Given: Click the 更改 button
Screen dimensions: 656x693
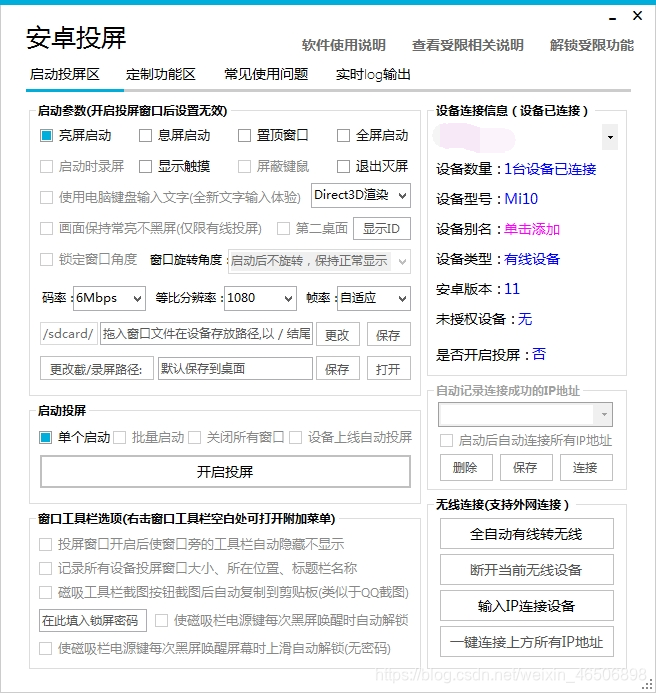Looking at the screenshot, I should click(338, 335).
